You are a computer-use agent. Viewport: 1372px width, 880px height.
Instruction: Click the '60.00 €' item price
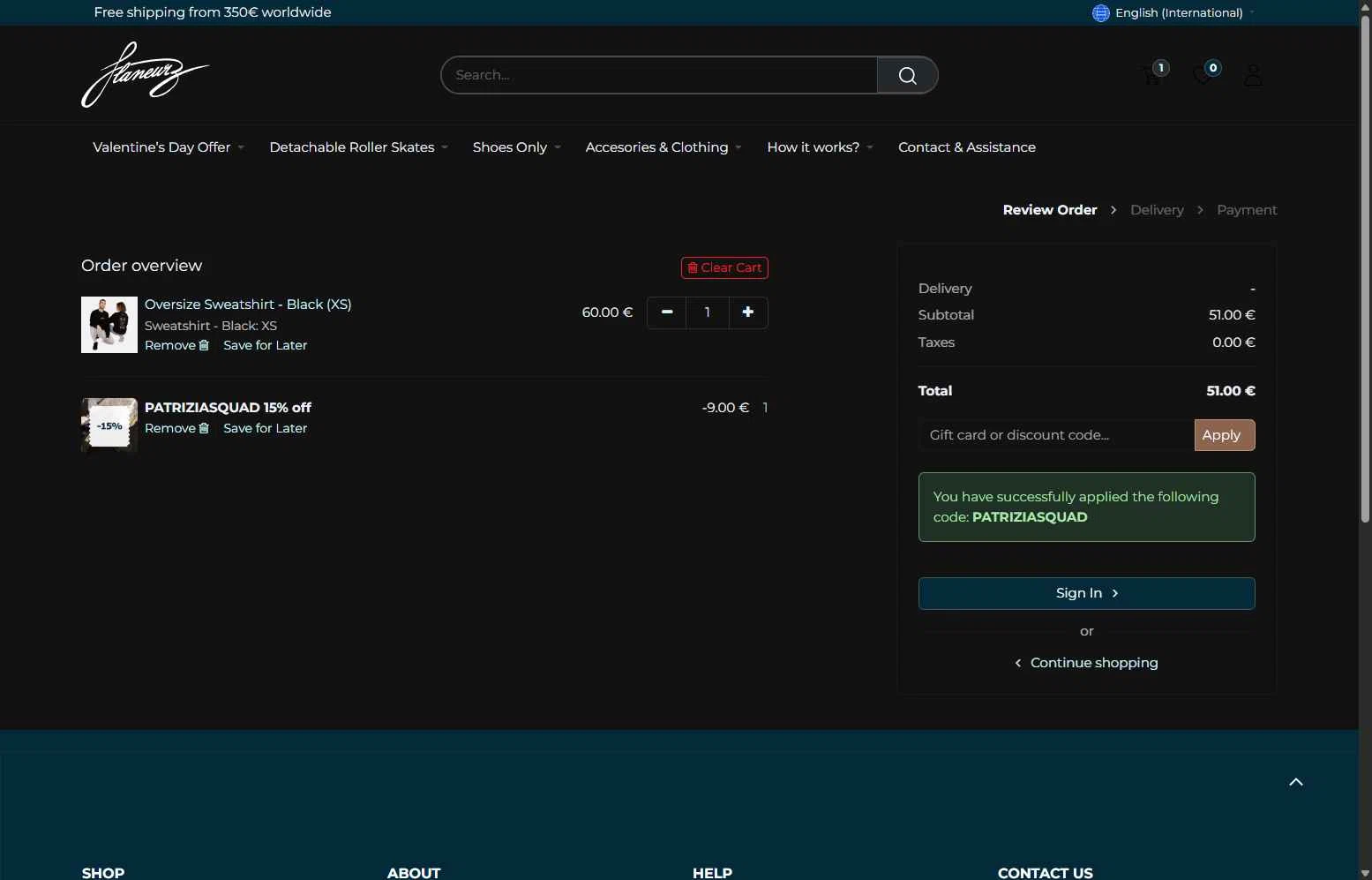pos(607,312)
